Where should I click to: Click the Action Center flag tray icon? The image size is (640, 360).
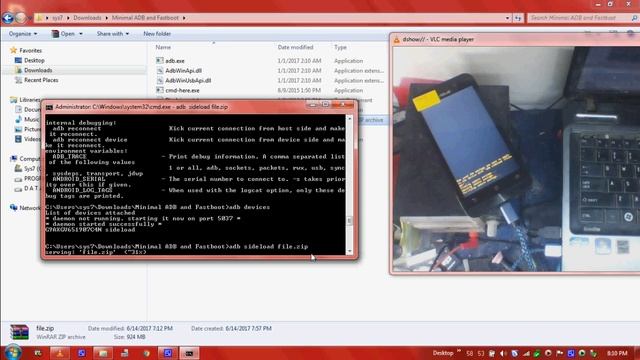click(x=560, y=353)
